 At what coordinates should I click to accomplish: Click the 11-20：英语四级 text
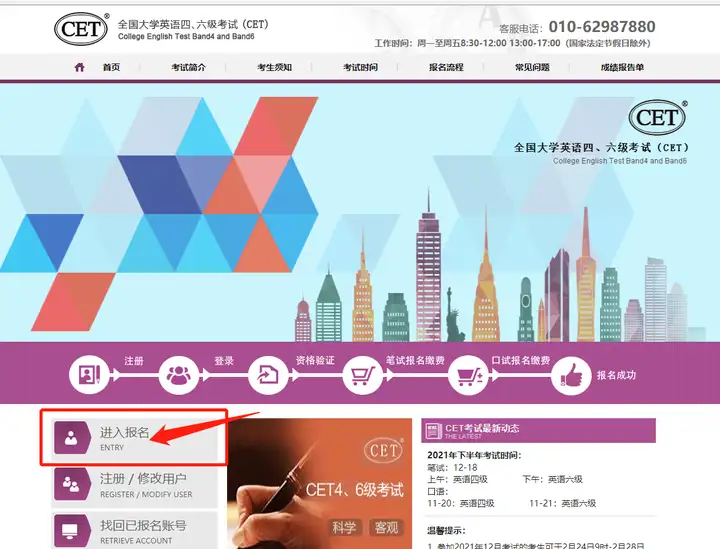[x=461, y=503]
